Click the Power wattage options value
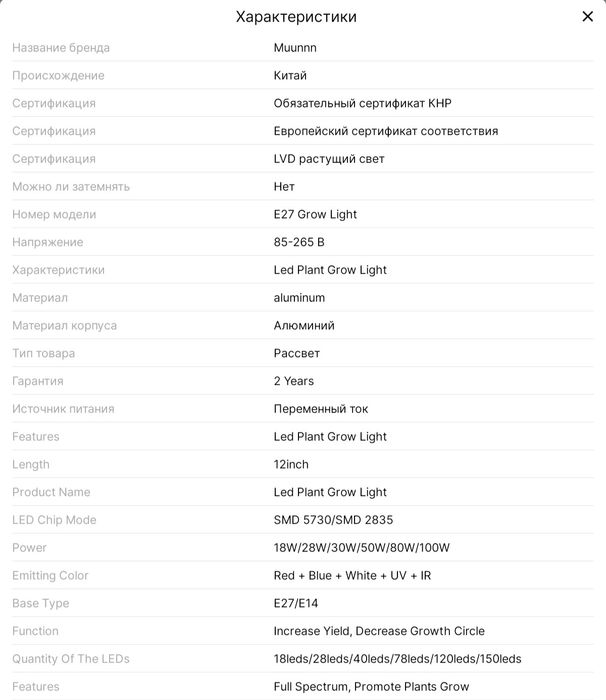 pyautogui.click(x=362, y=548)
